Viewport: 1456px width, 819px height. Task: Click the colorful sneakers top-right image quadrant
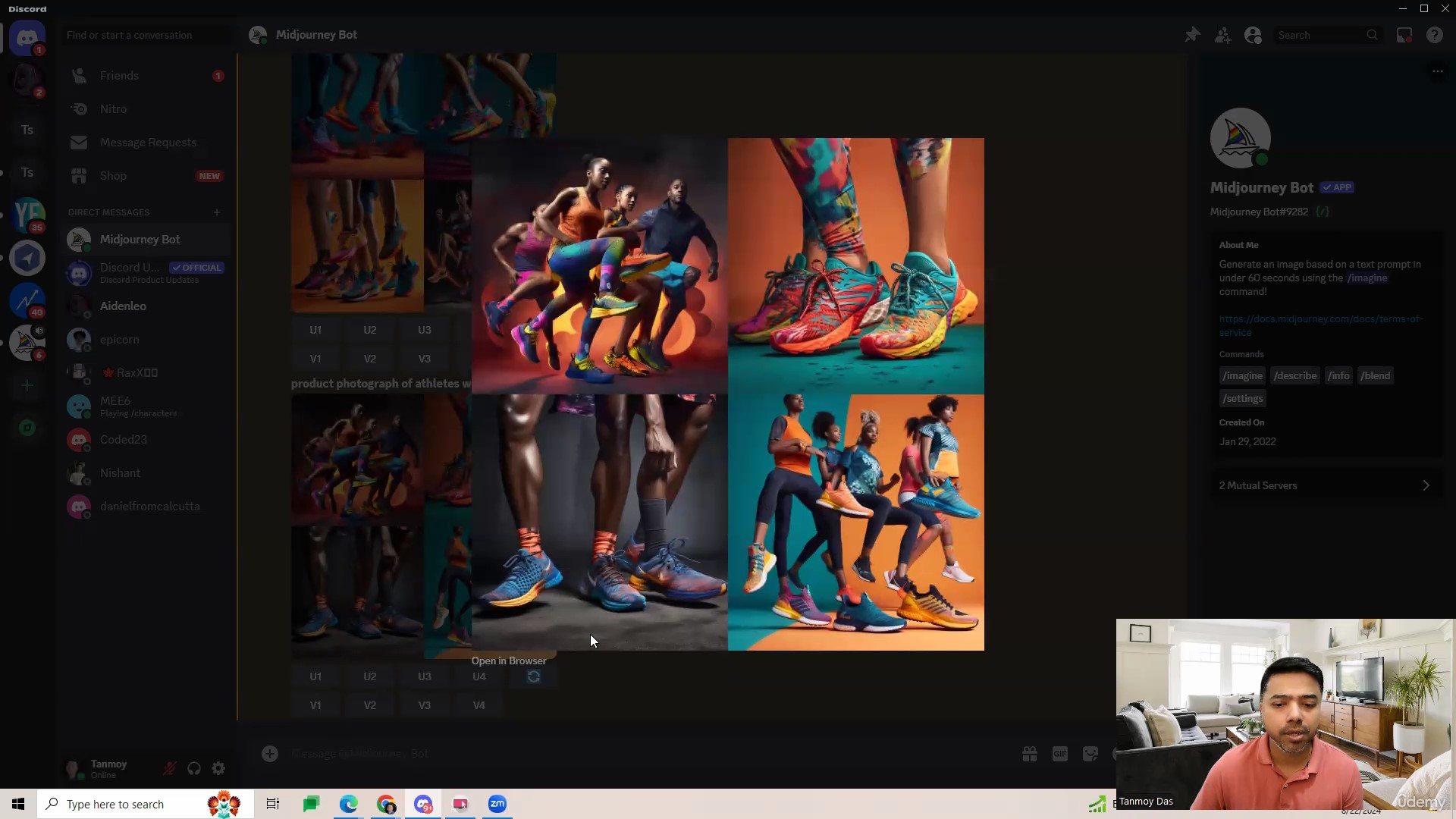coord(856,265)
